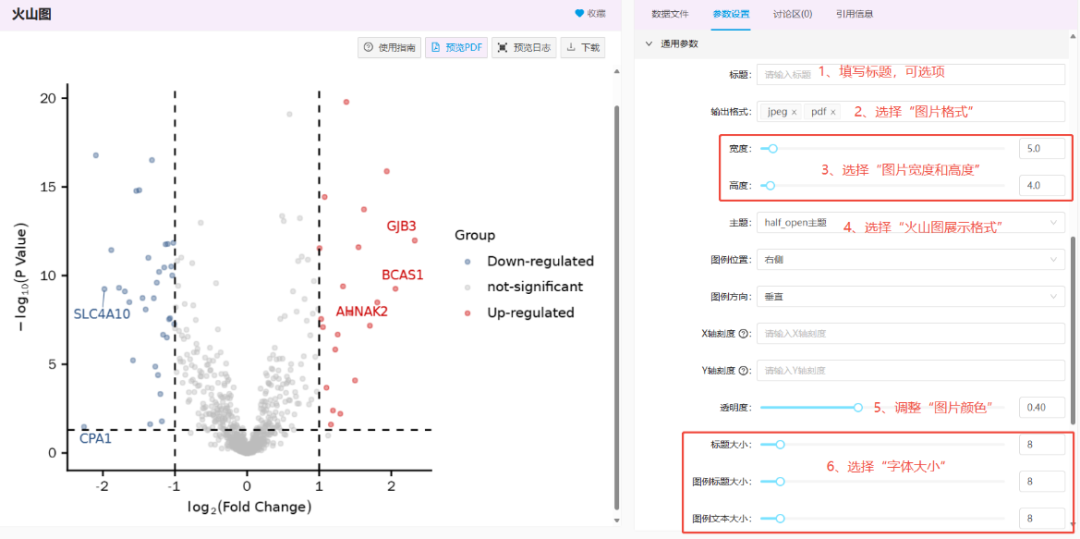Open the 使用指南 usage guide
This screenshot has width=1080, height=539.
pos(389,47)
